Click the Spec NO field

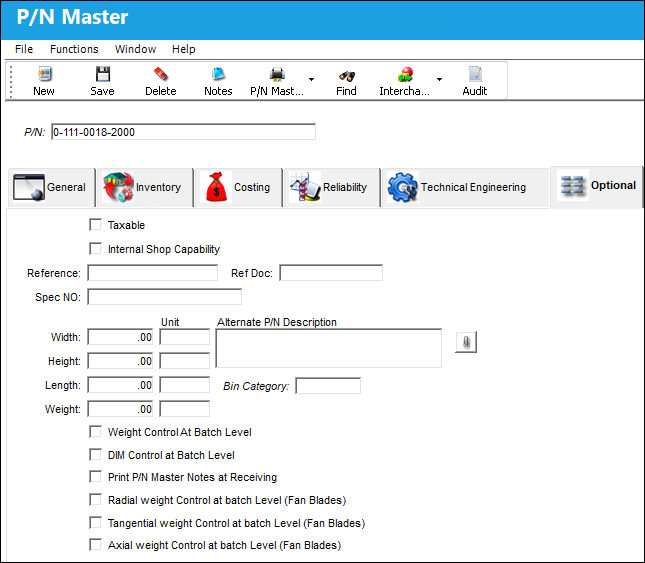coord(165,297)
